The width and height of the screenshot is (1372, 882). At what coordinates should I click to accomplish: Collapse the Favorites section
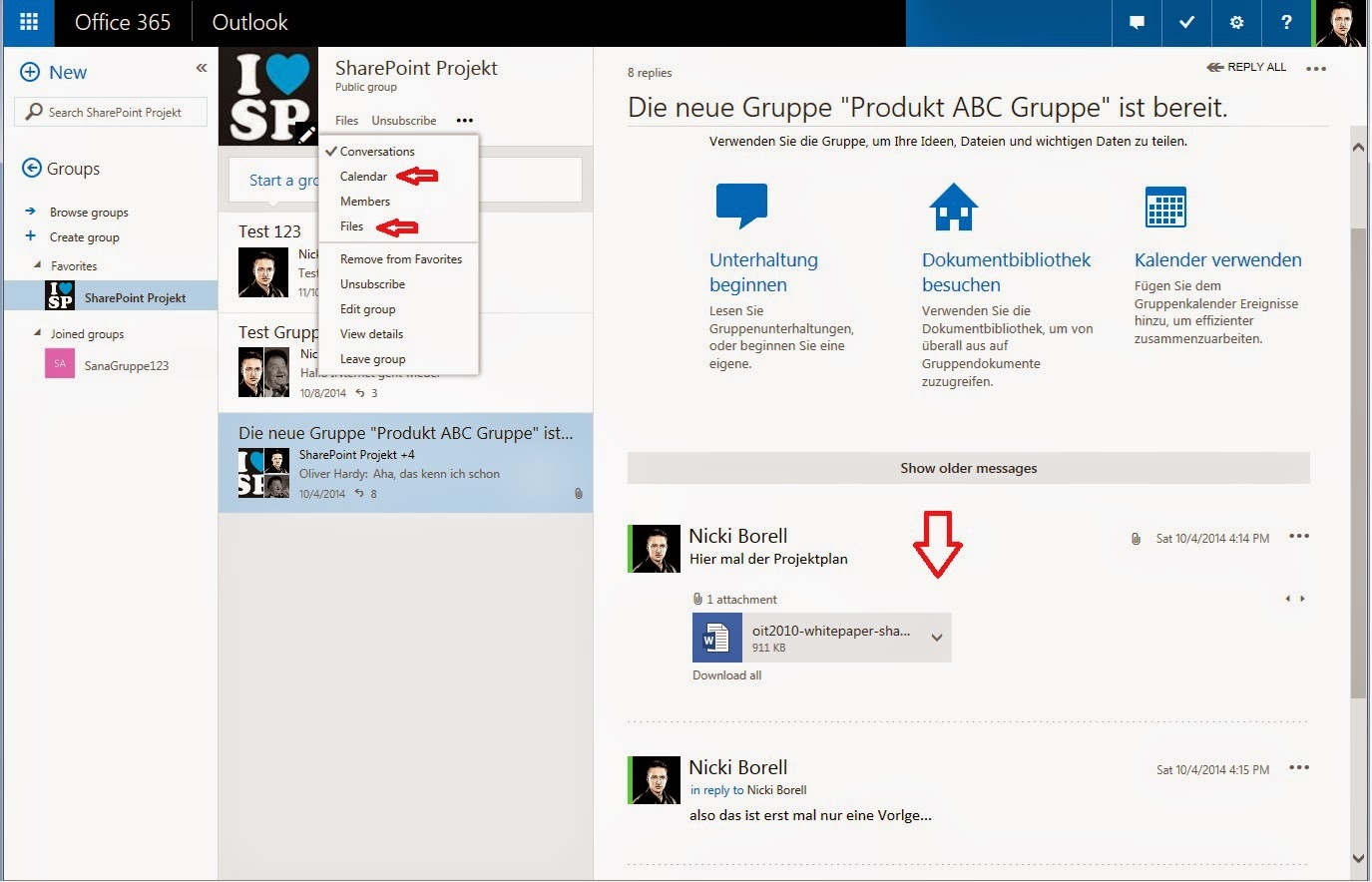tap(38, 265)
